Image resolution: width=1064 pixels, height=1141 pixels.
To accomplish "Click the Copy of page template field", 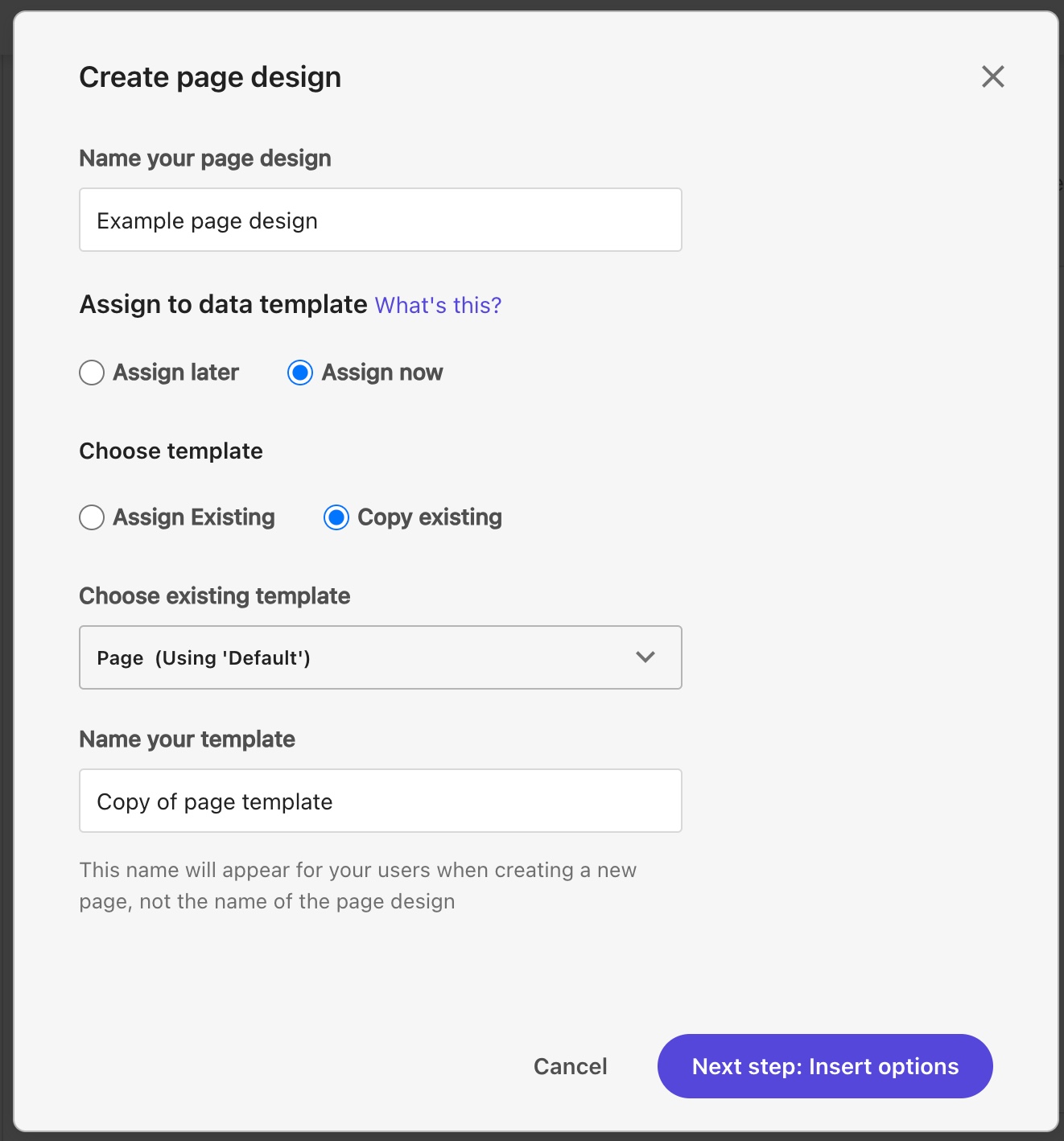I will (380, 801).
